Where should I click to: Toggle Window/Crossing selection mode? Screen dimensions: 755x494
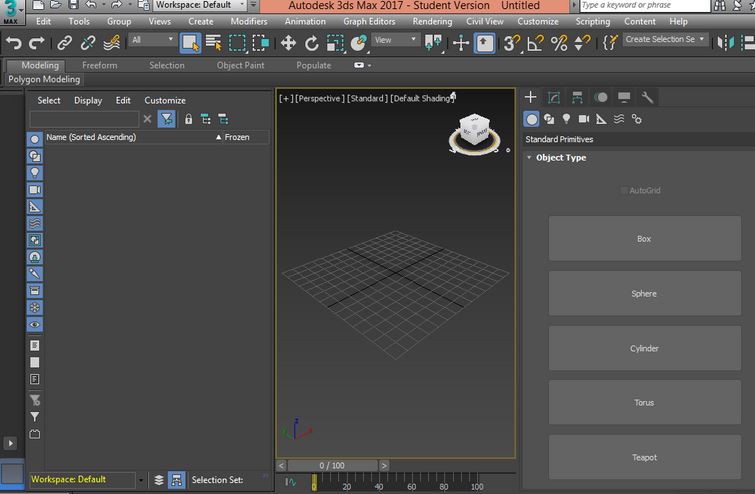(260, 43)
